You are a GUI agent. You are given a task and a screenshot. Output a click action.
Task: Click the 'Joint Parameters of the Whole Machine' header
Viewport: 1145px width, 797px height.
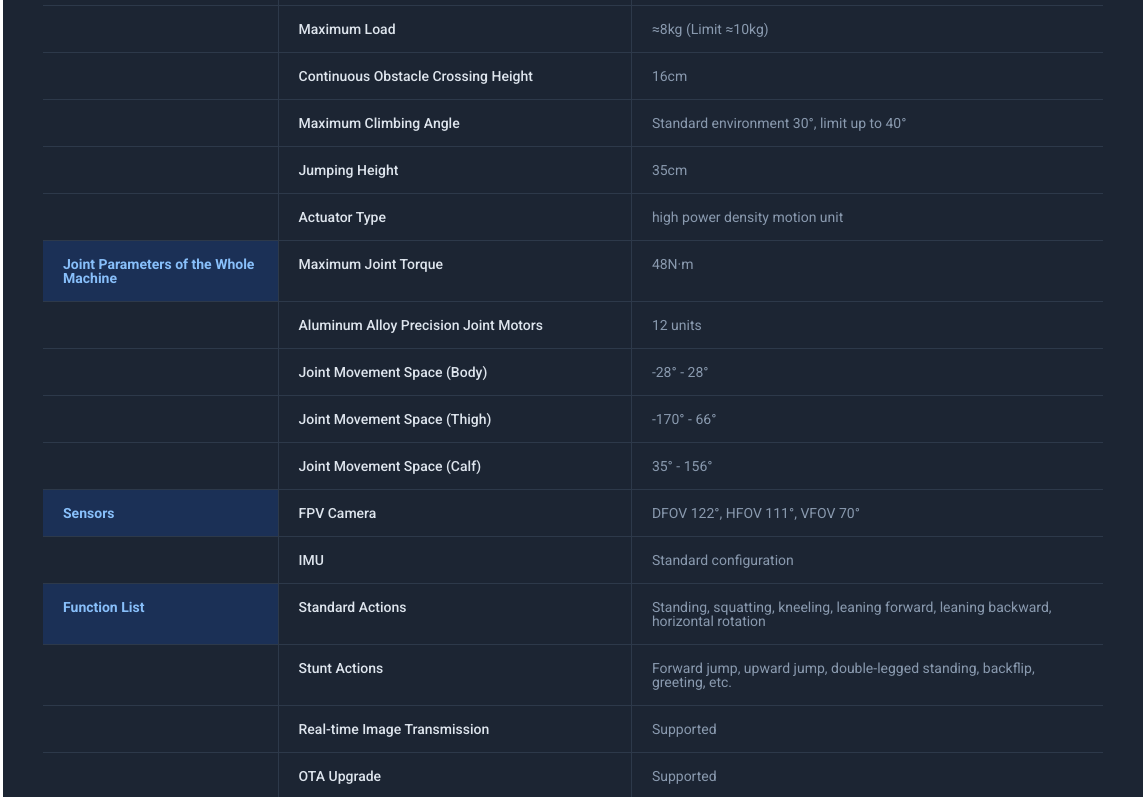[159, 271]
